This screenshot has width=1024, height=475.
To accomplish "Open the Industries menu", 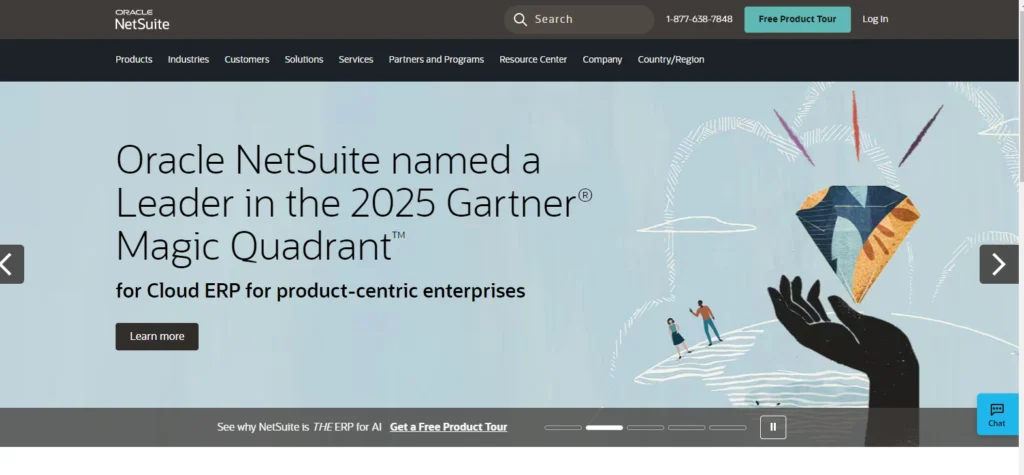I will [x=188, y=59].
